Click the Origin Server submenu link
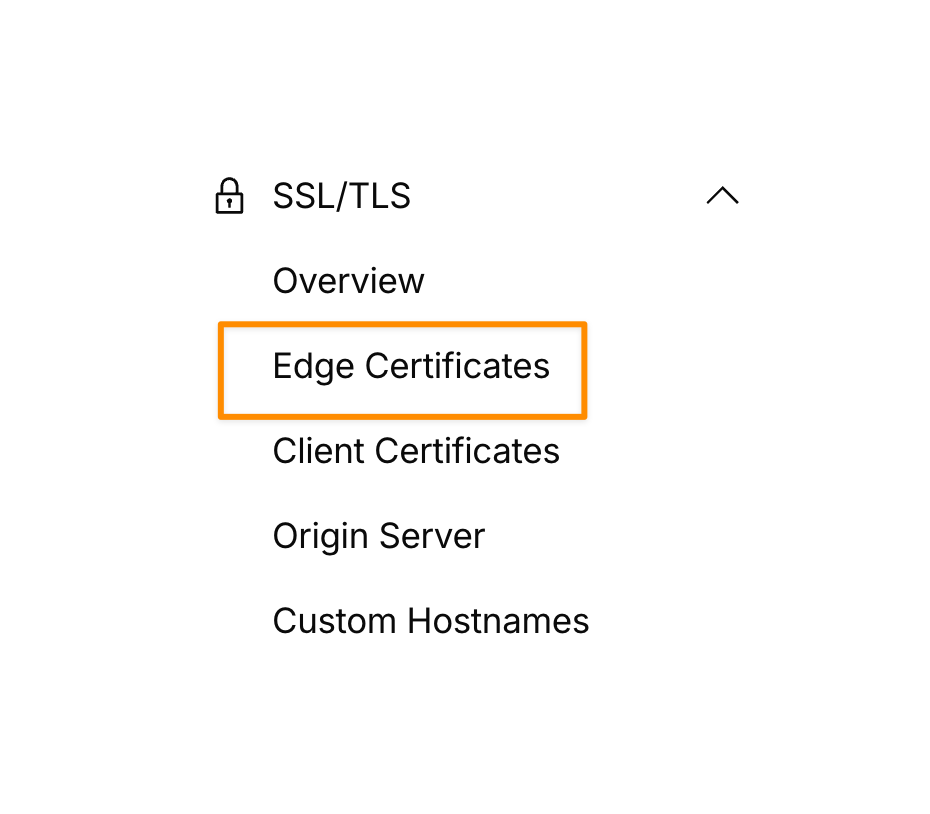This screenshot has width=930, height=814. click(x=378, y=536)
